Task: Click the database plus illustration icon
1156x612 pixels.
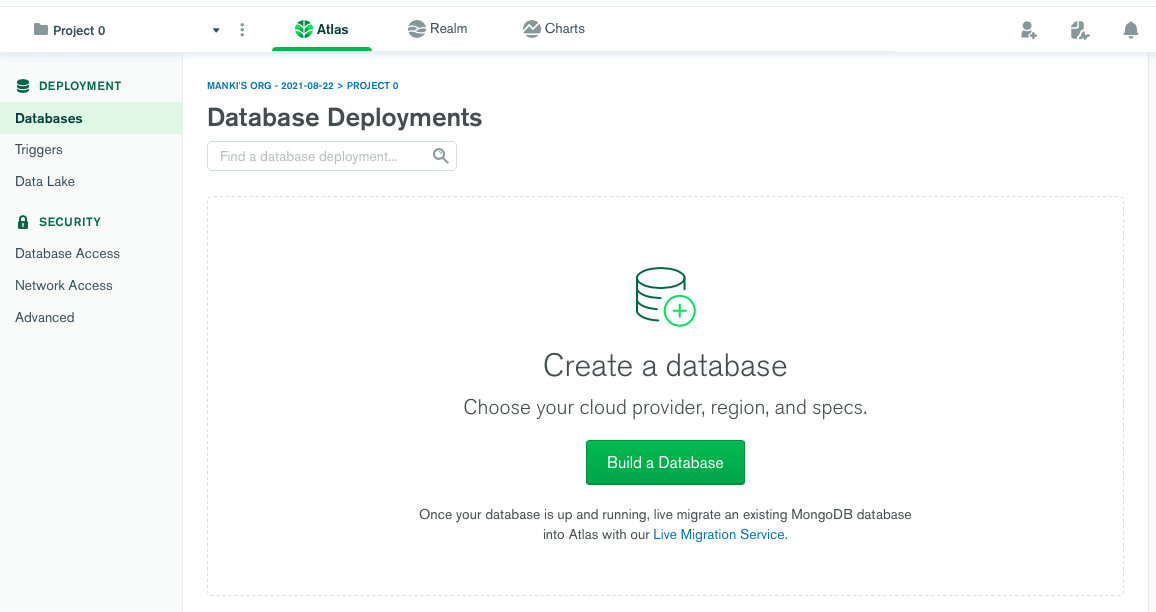Action: click(665, 296)
